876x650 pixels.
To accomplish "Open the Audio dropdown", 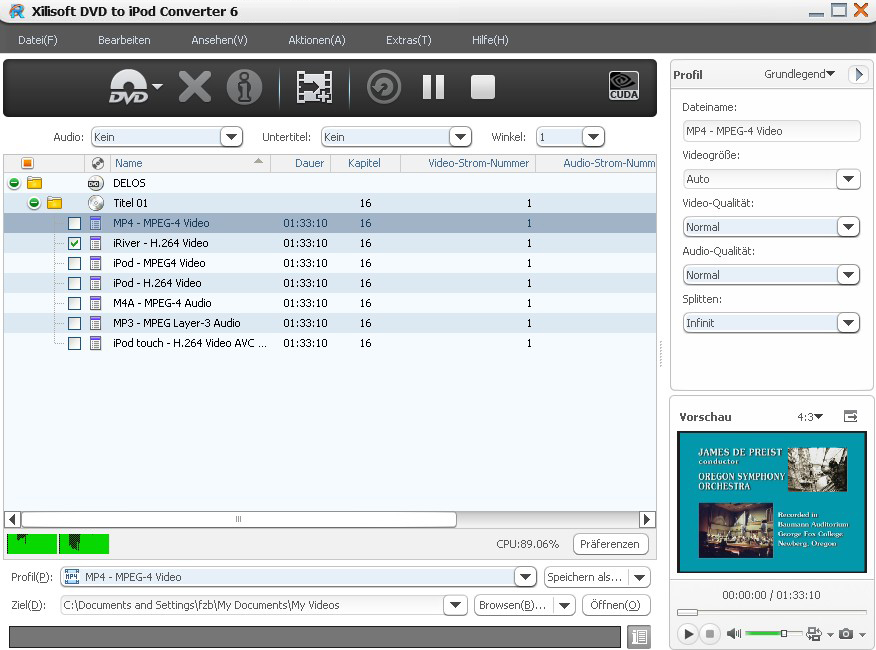I will pyautogui.click(x=231, y=137).
